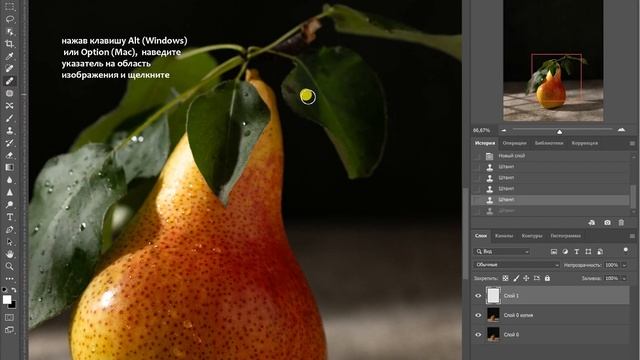Toggle lock all padlock
Viewport: 640px width, 360px height.
tap(547, 278)
